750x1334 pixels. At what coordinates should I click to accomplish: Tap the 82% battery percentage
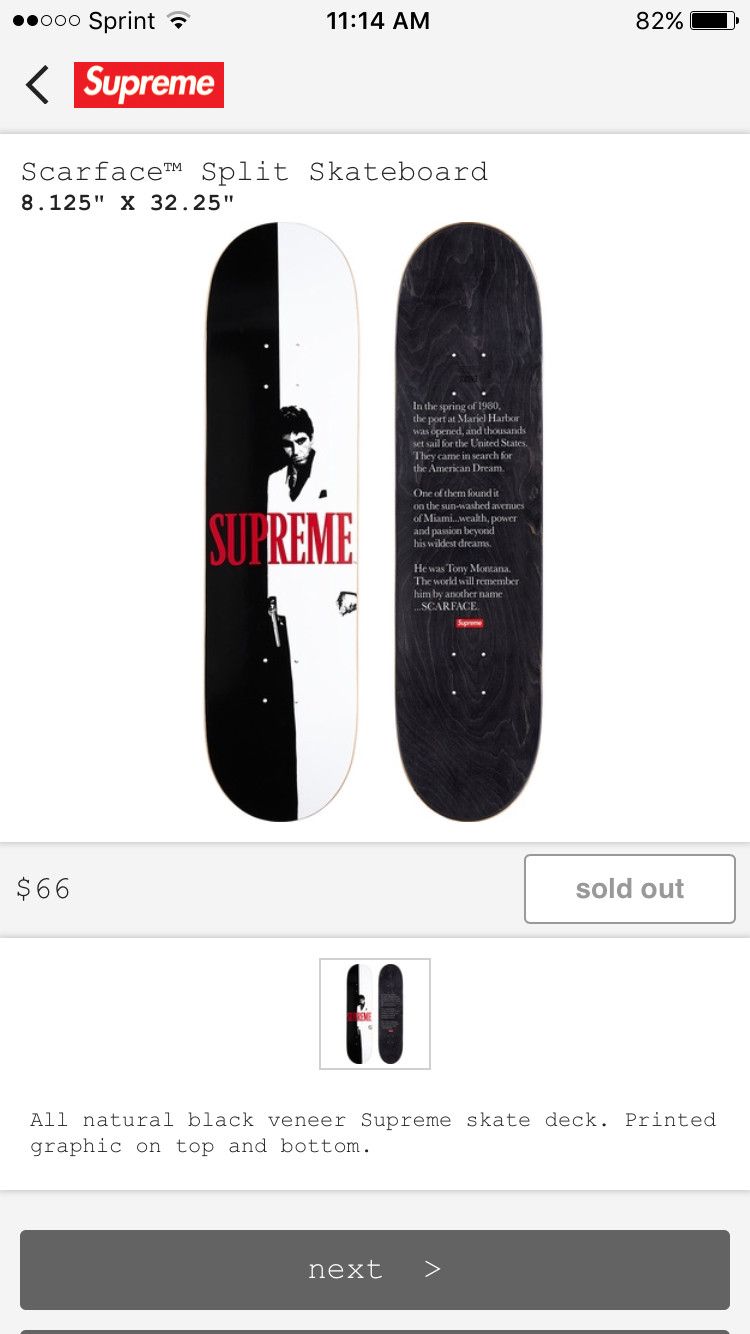tap(659, 21)
